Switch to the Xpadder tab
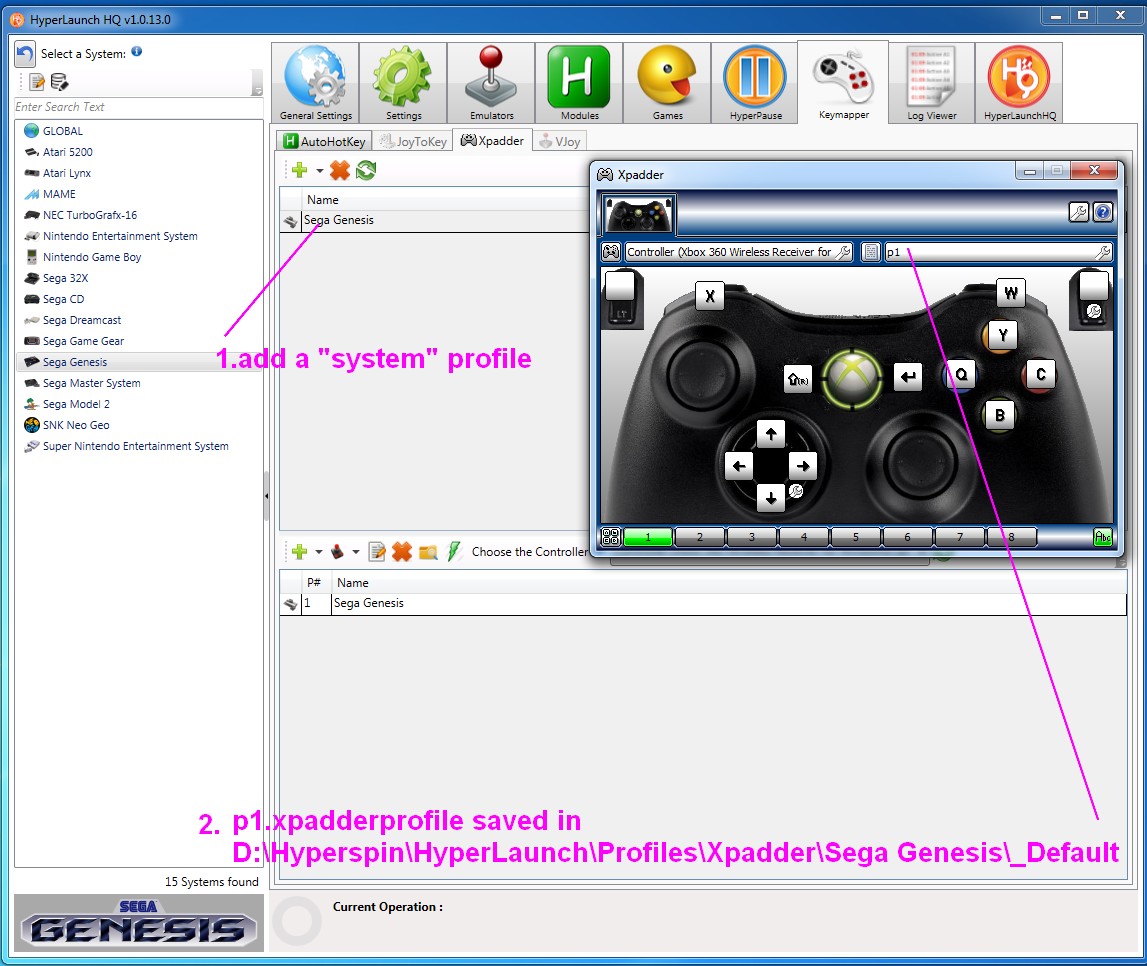 492,140
